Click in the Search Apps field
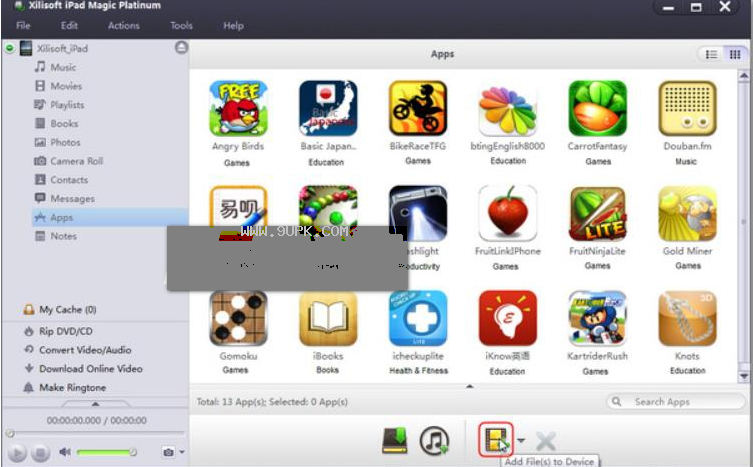Screen dimensions: 753x467 click(x=676, y=402)
